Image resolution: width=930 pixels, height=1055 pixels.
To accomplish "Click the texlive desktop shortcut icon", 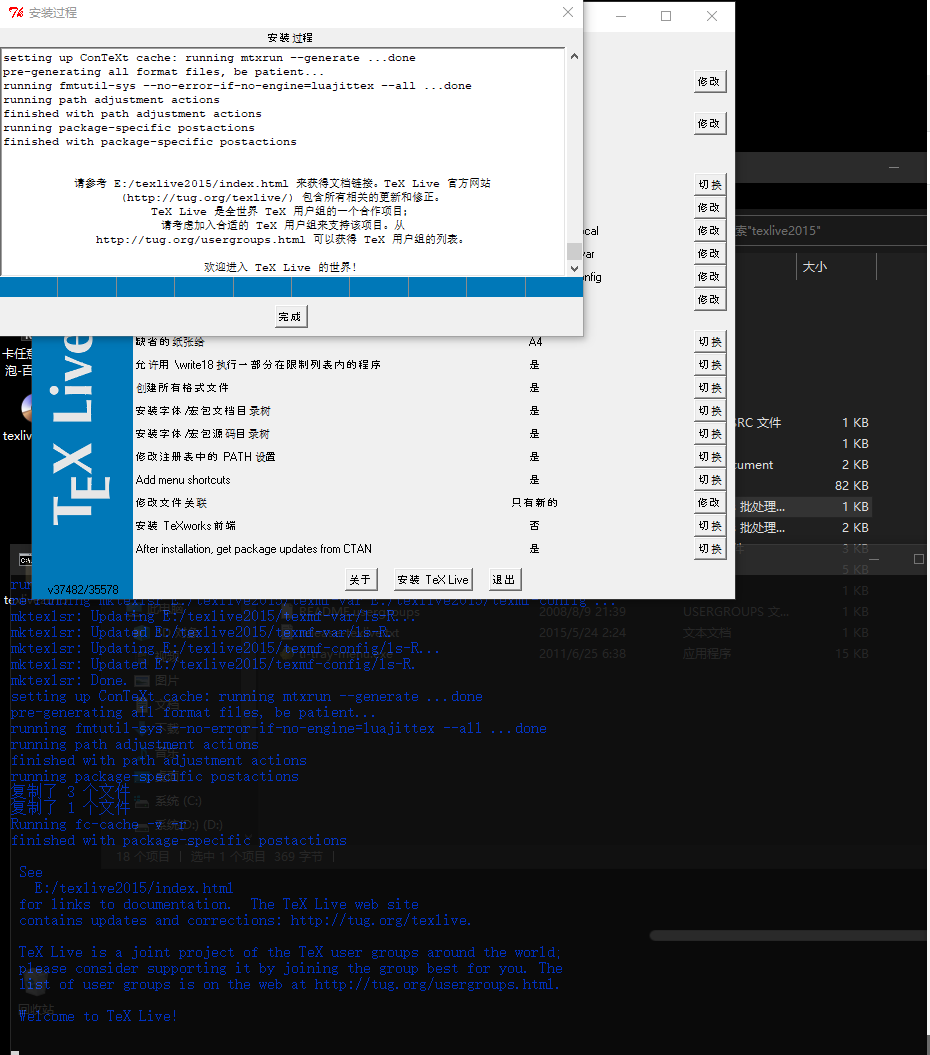I will [27, 408].
